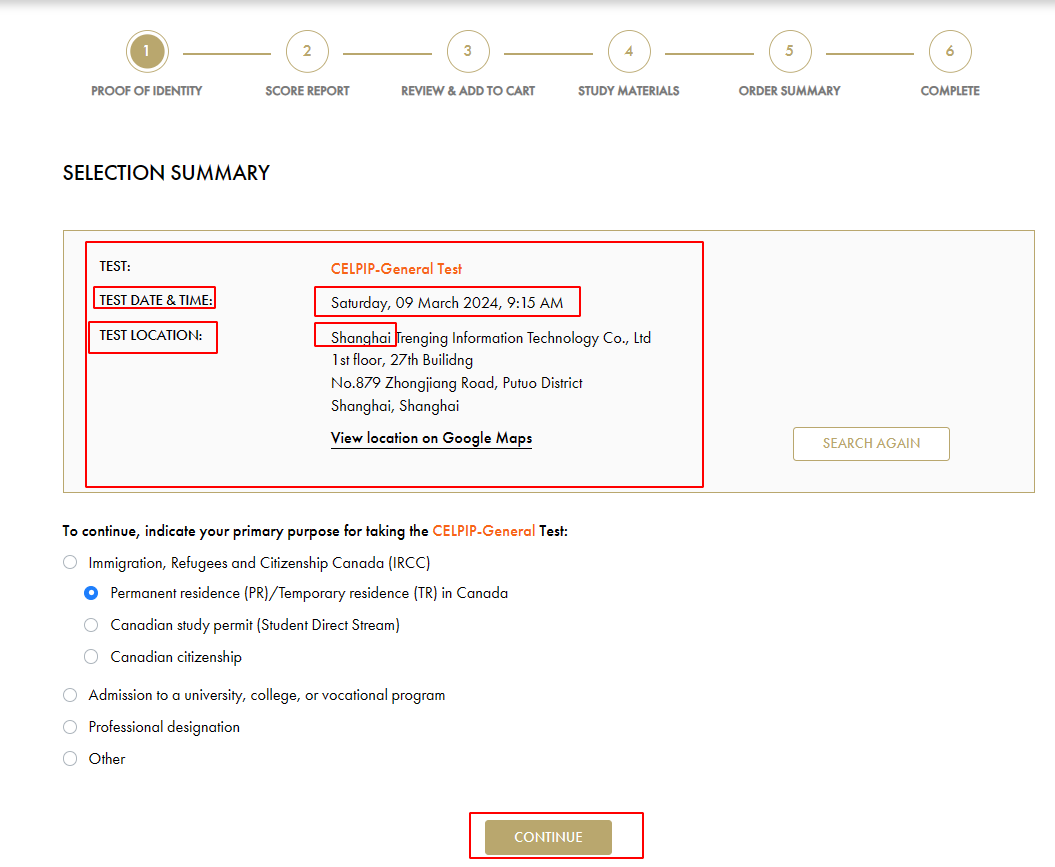1055x867 pixels.
Task: Click the 1st floor, 27th Builidng address line
Action: 402,361
